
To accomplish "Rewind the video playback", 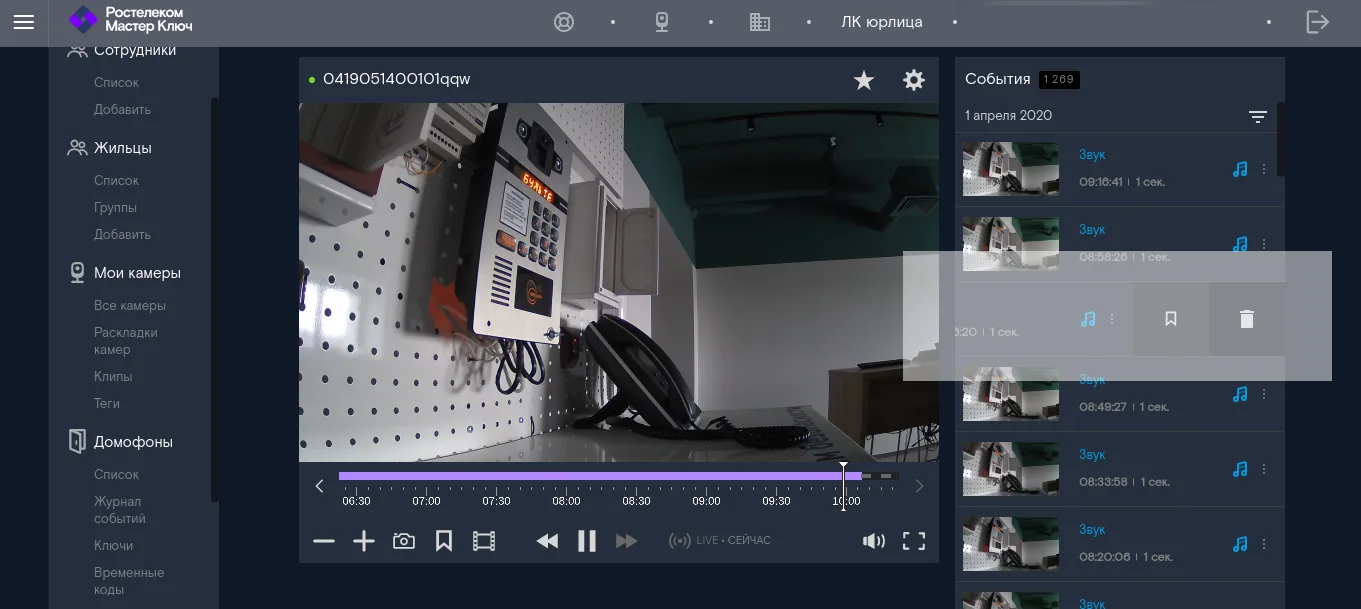I will [547, 541].
